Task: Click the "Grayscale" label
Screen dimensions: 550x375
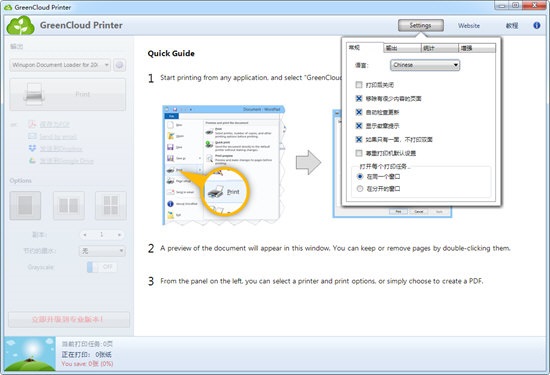Action: coord(41,267)
